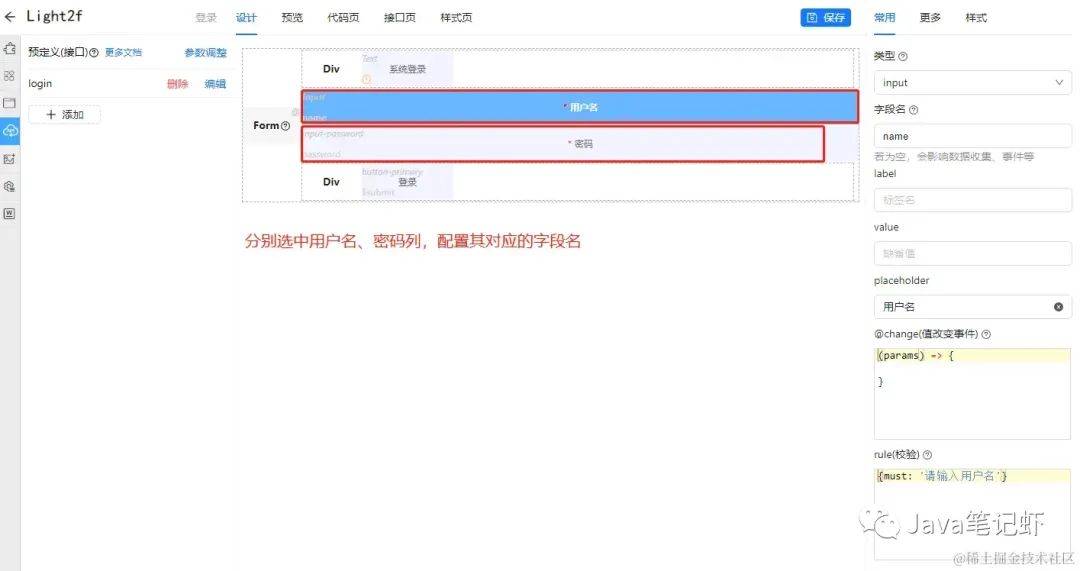Click into the @change code editor
This screenshot has height=571, width=1080.
click(x=972, y=393)
